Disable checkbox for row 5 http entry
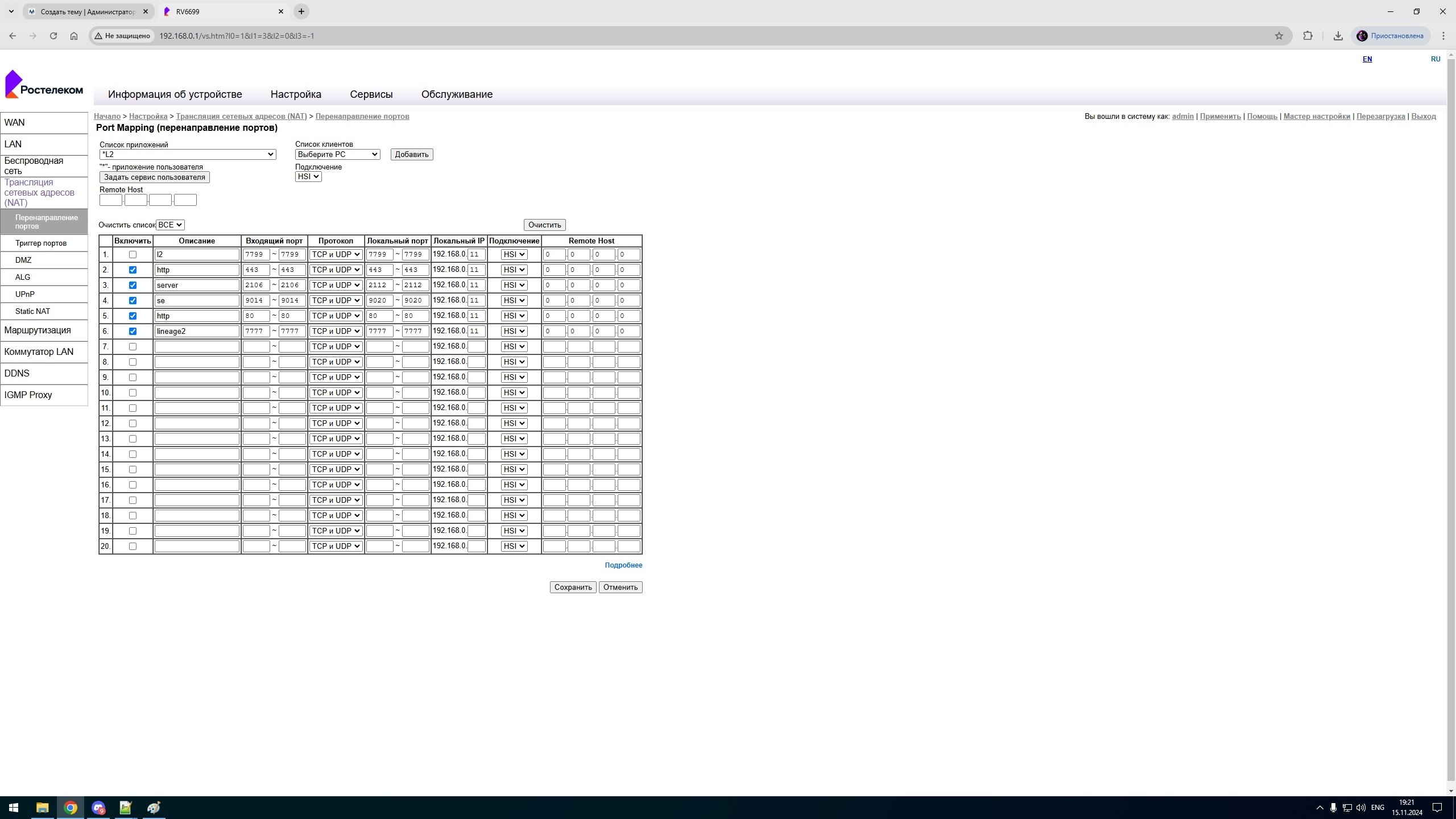 (x=132, y=315)
